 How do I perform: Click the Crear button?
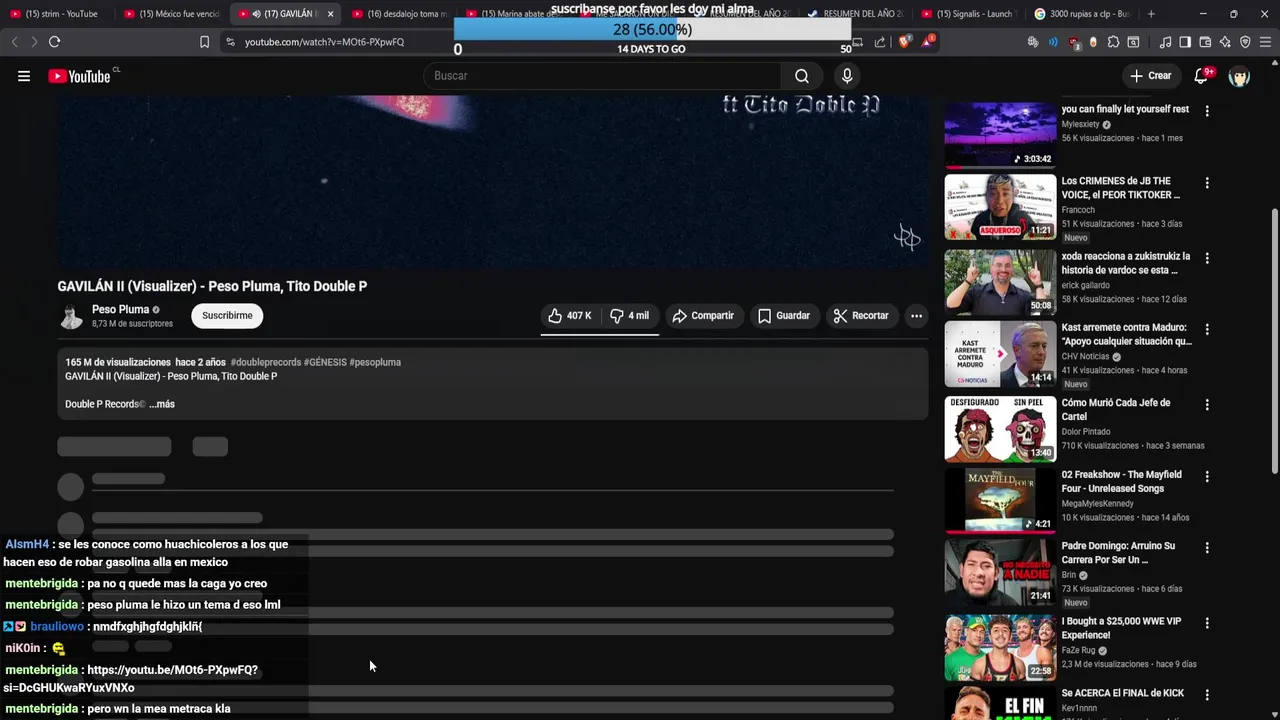click(x=1150, y=76)
